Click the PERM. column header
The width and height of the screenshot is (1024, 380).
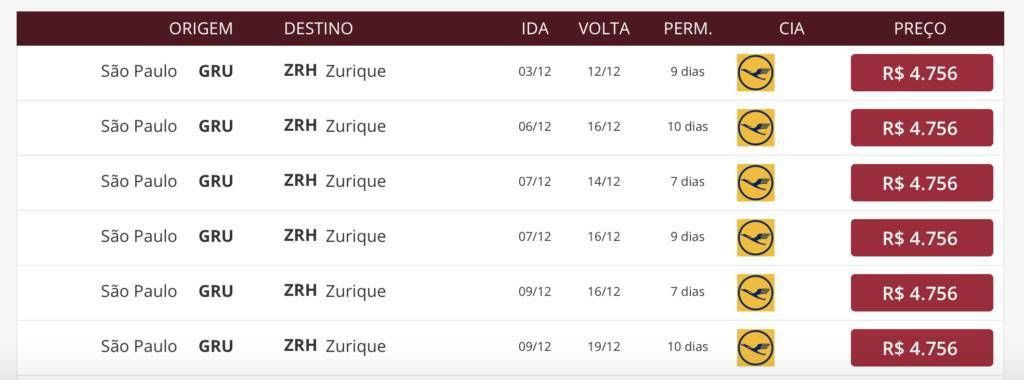688,29
